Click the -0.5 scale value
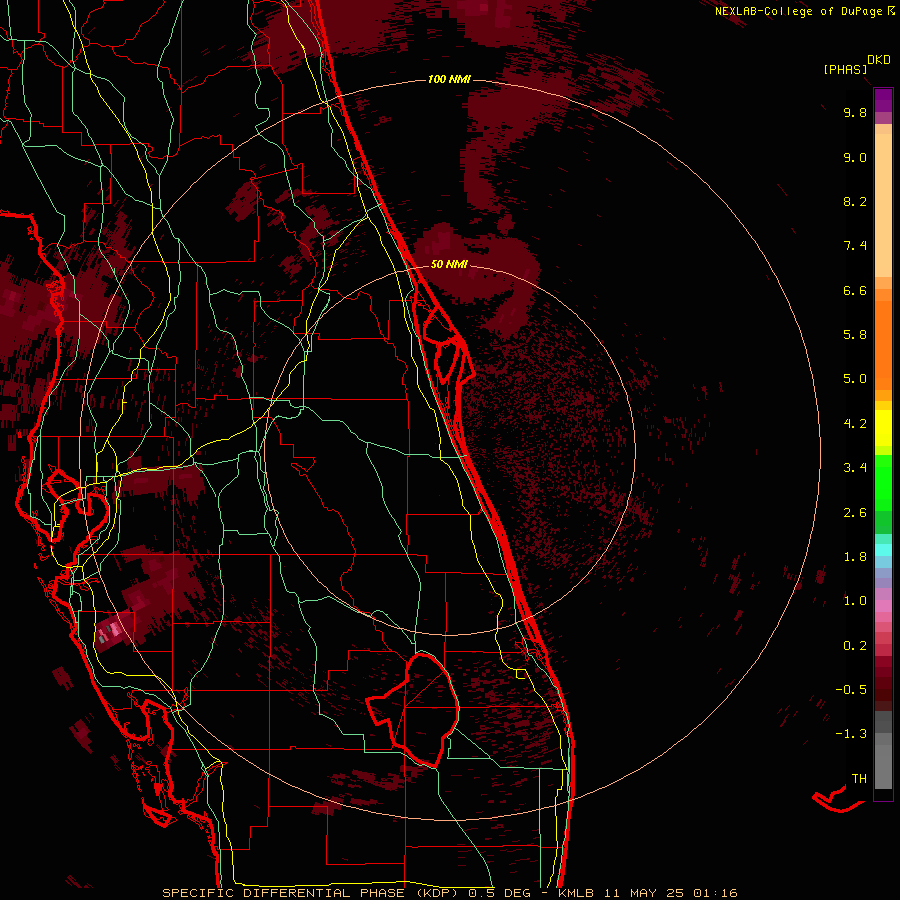 (x=851, y=690)
